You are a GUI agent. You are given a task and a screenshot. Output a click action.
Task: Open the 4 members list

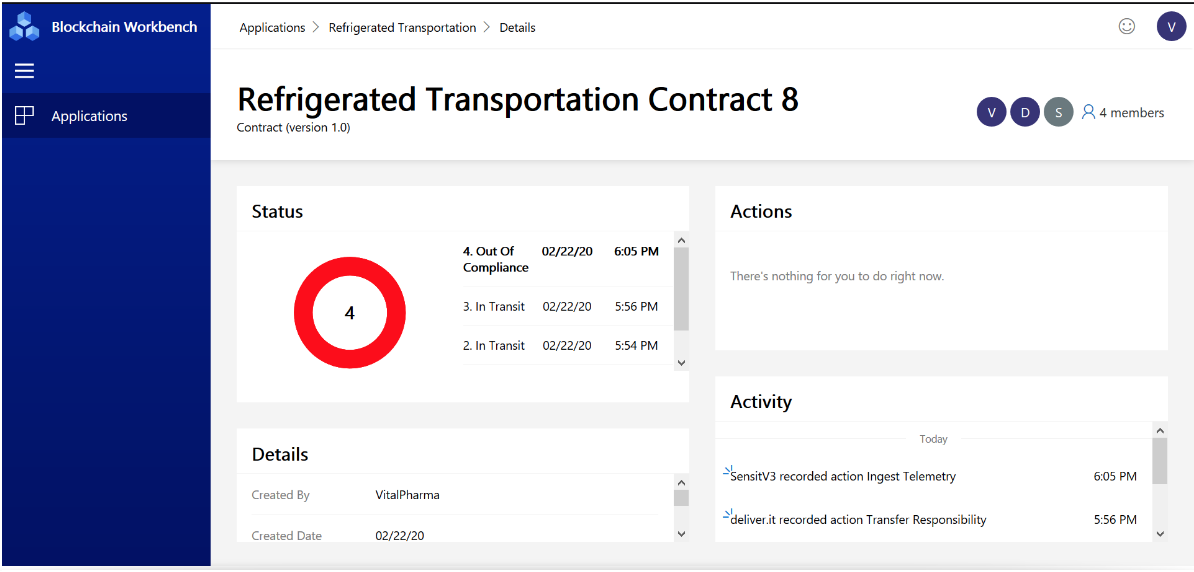[x=1123, y=113]
